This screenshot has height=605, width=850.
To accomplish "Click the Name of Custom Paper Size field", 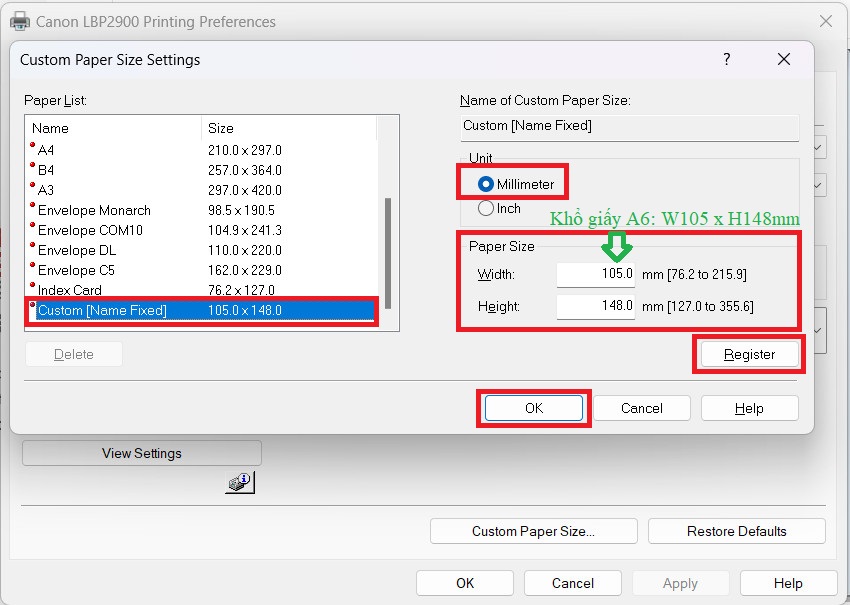I will point(629,127).
